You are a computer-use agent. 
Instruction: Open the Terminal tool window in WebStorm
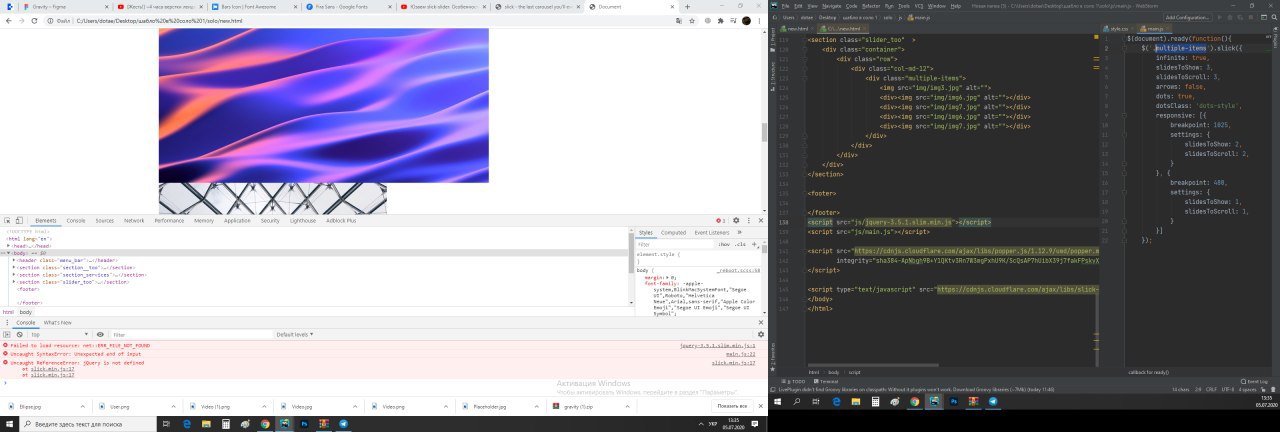click(826, 381)
